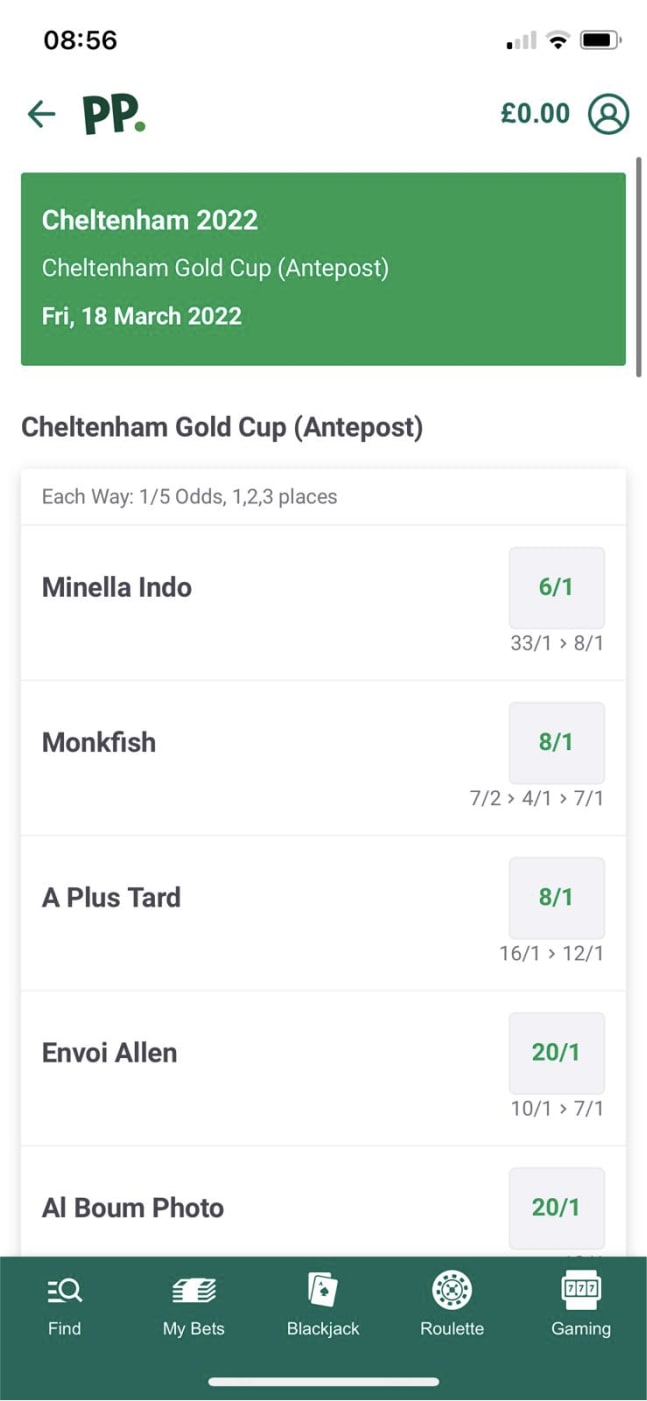Select the 6/1 odds for Minella Indo
647x1401 pixels.
point(556,587)
